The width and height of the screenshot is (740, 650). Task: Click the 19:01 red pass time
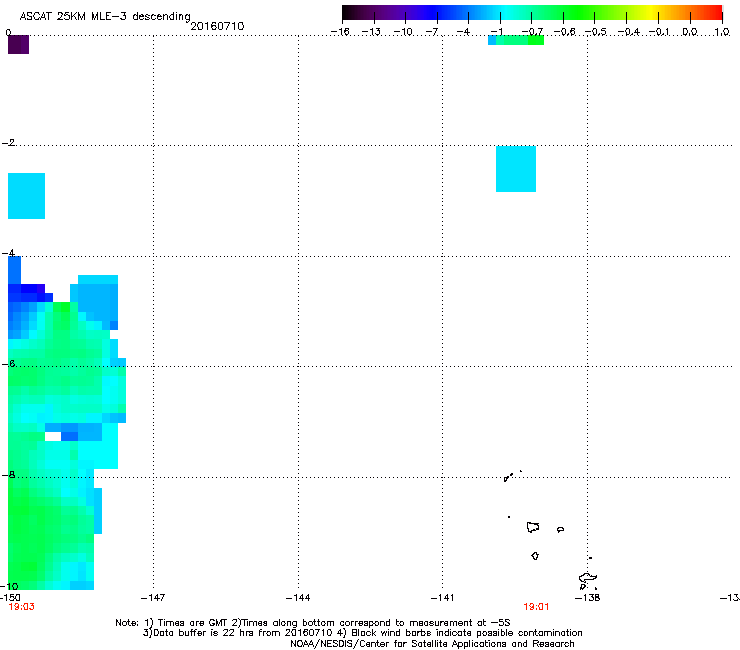[536, 607]
